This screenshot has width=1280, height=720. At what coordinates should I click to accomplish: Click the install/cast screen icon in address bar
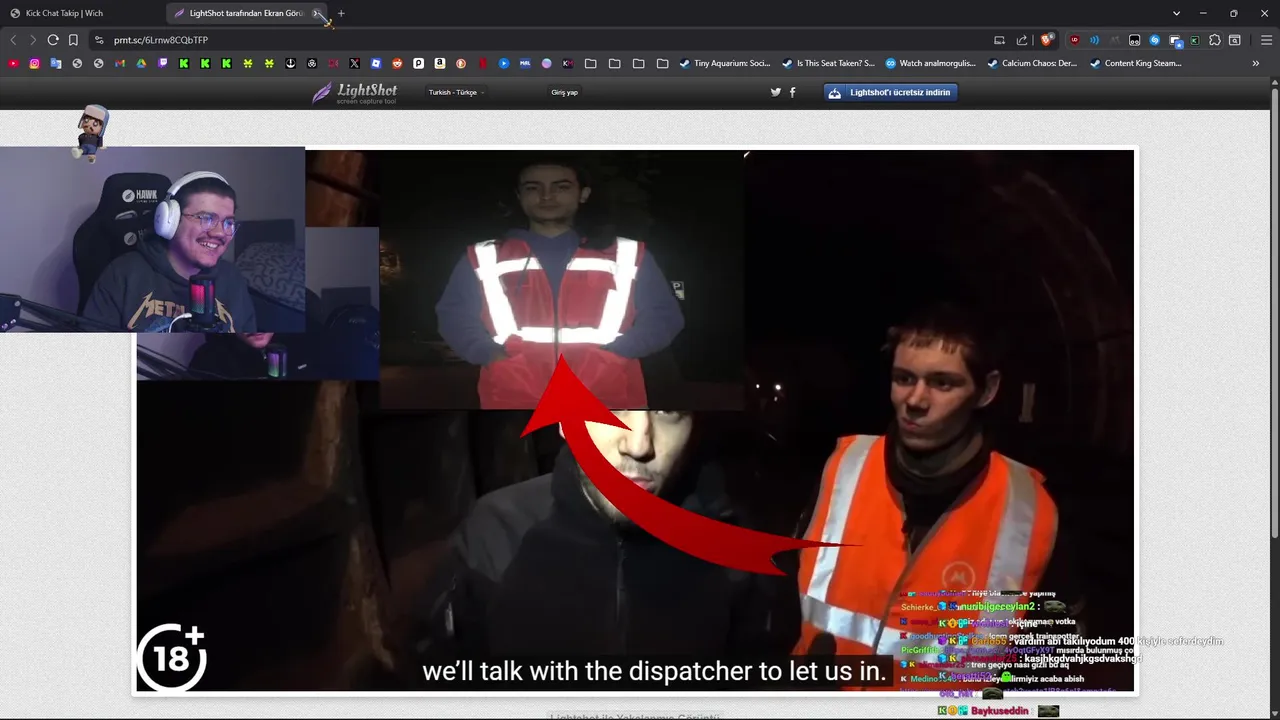999,40
